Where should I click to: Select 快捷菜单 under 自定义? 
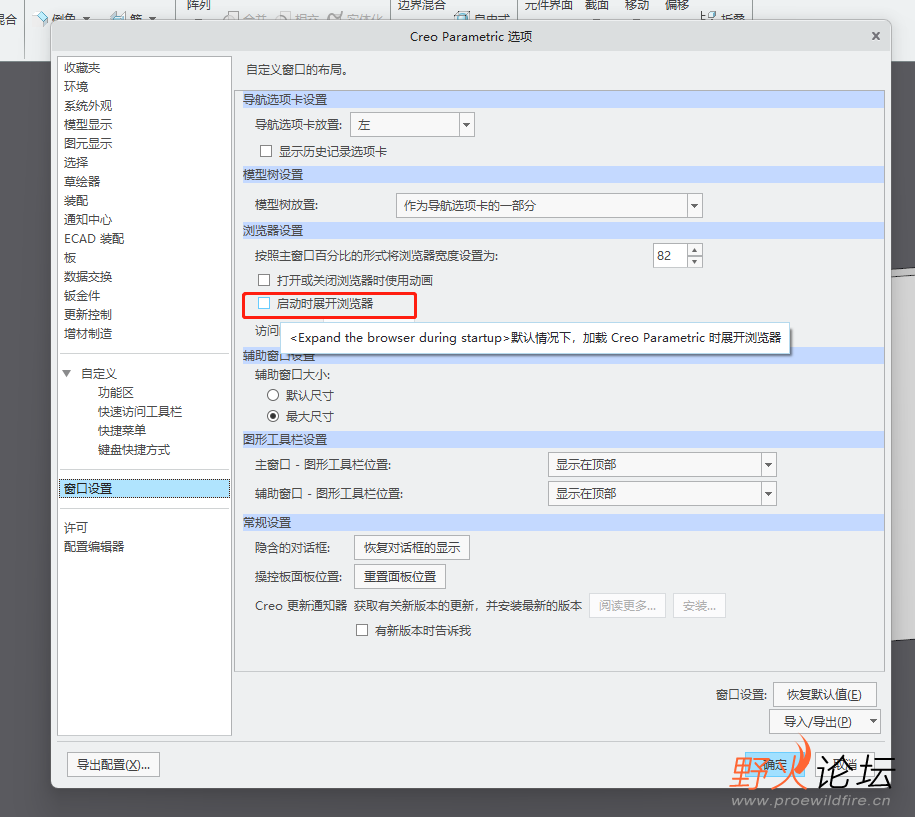point(122,431)
